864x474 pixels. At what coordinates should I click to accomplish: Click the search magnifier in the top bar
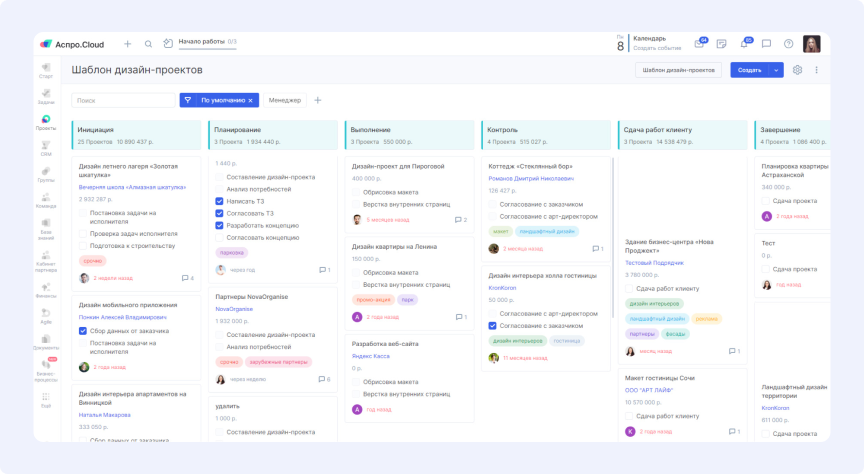(x=148, y=44)
